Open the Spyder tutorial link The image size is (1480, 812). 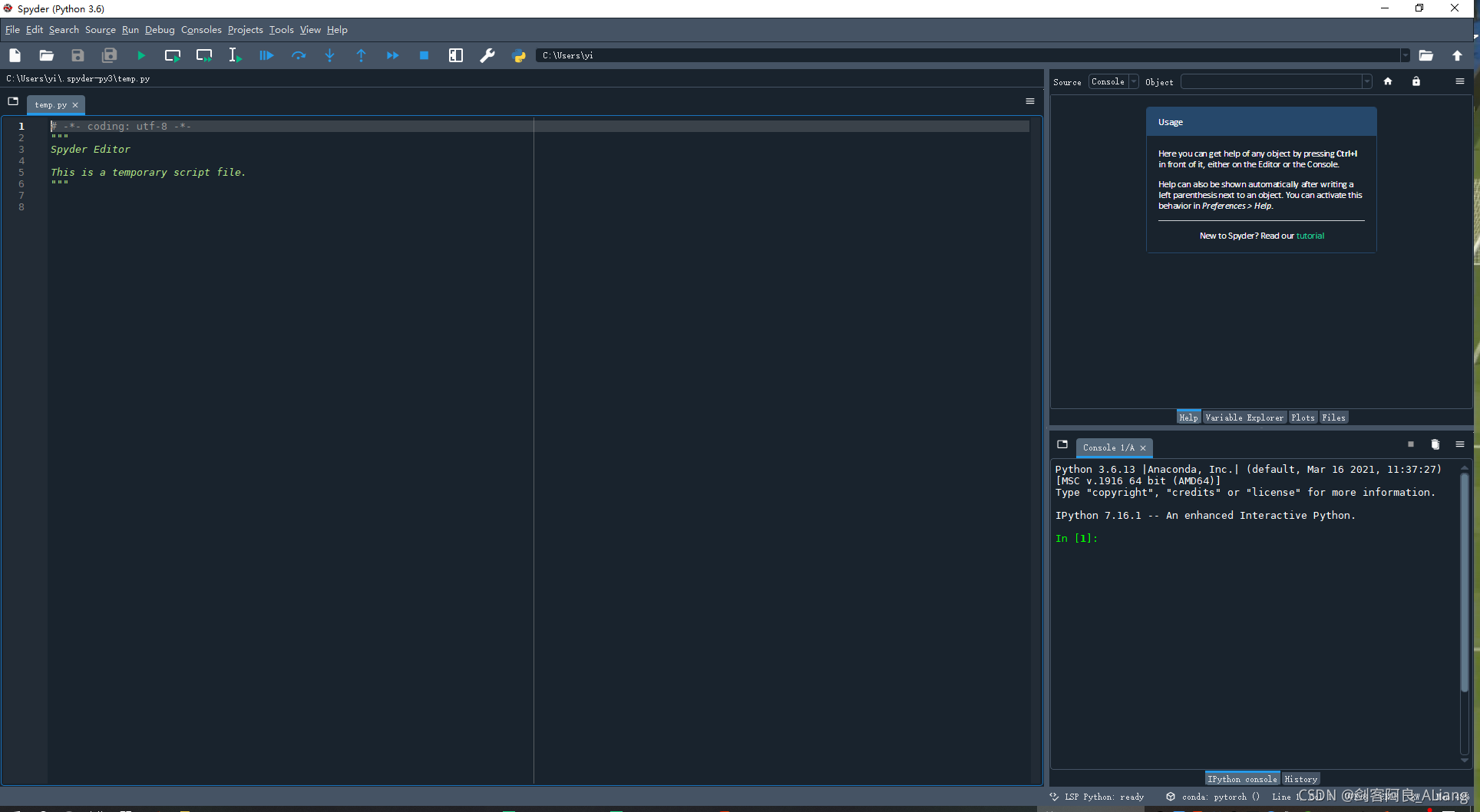pyautogui.click(x=1310, y=236)
